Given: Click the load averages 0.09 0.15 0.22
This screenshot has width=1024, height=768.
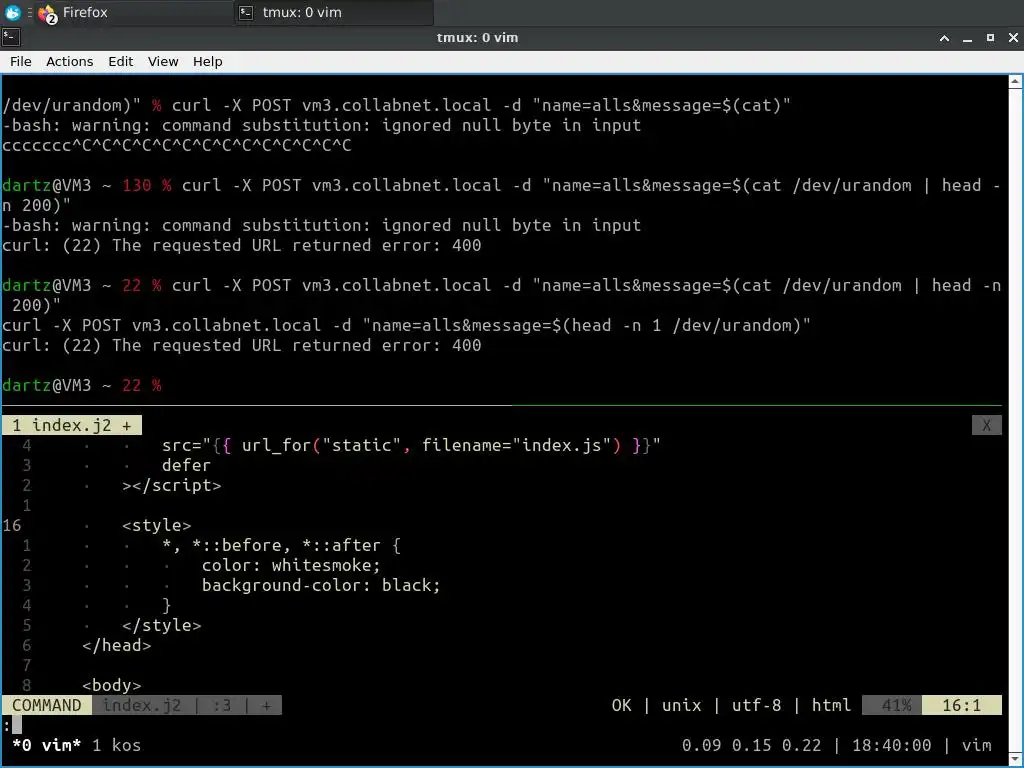Looking at the screenshot, I should click(x=751, y=745).
